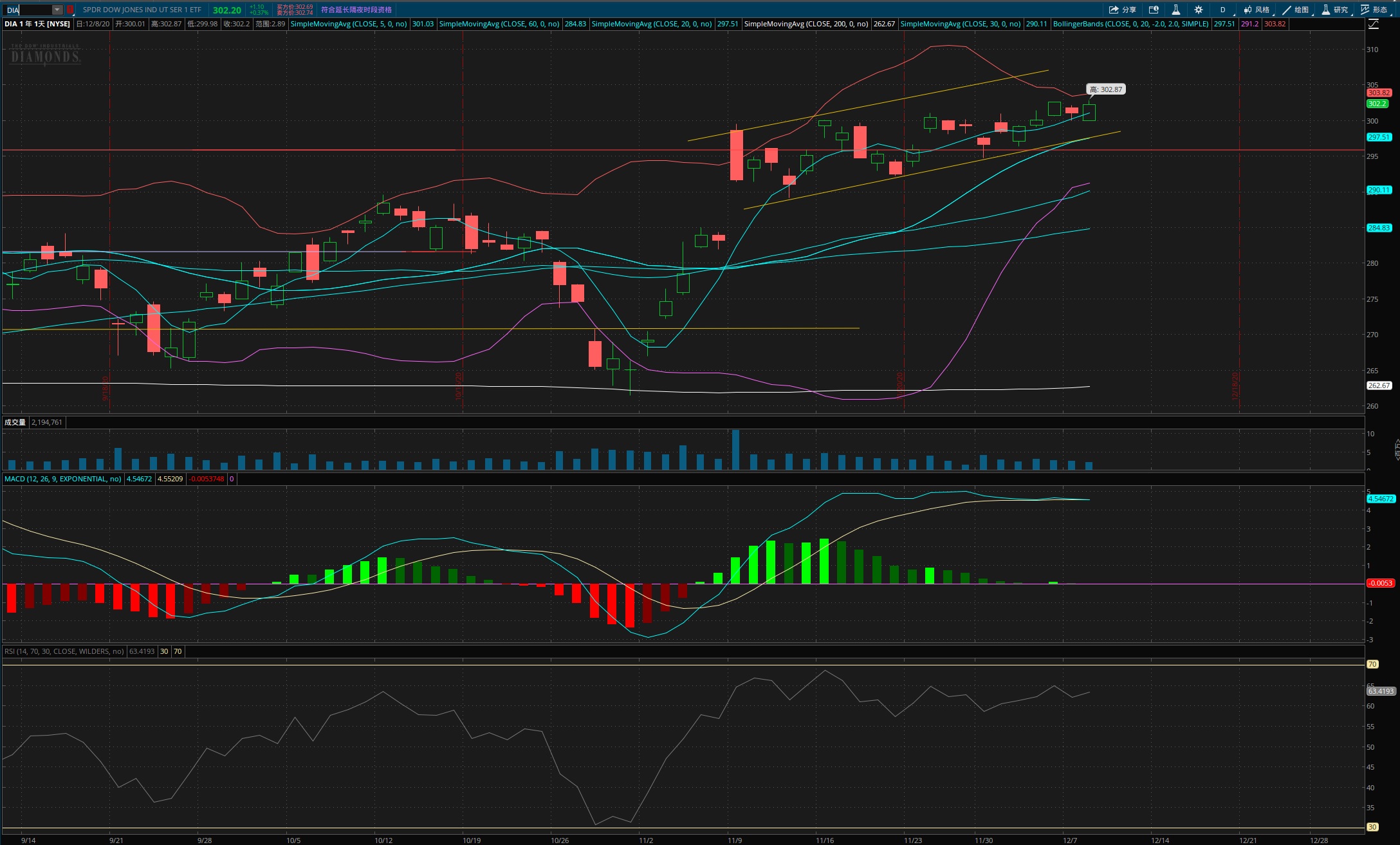Click the volume 成交量 label
This screenshot has width=1400, height=845.
click(x=15, y=422)
